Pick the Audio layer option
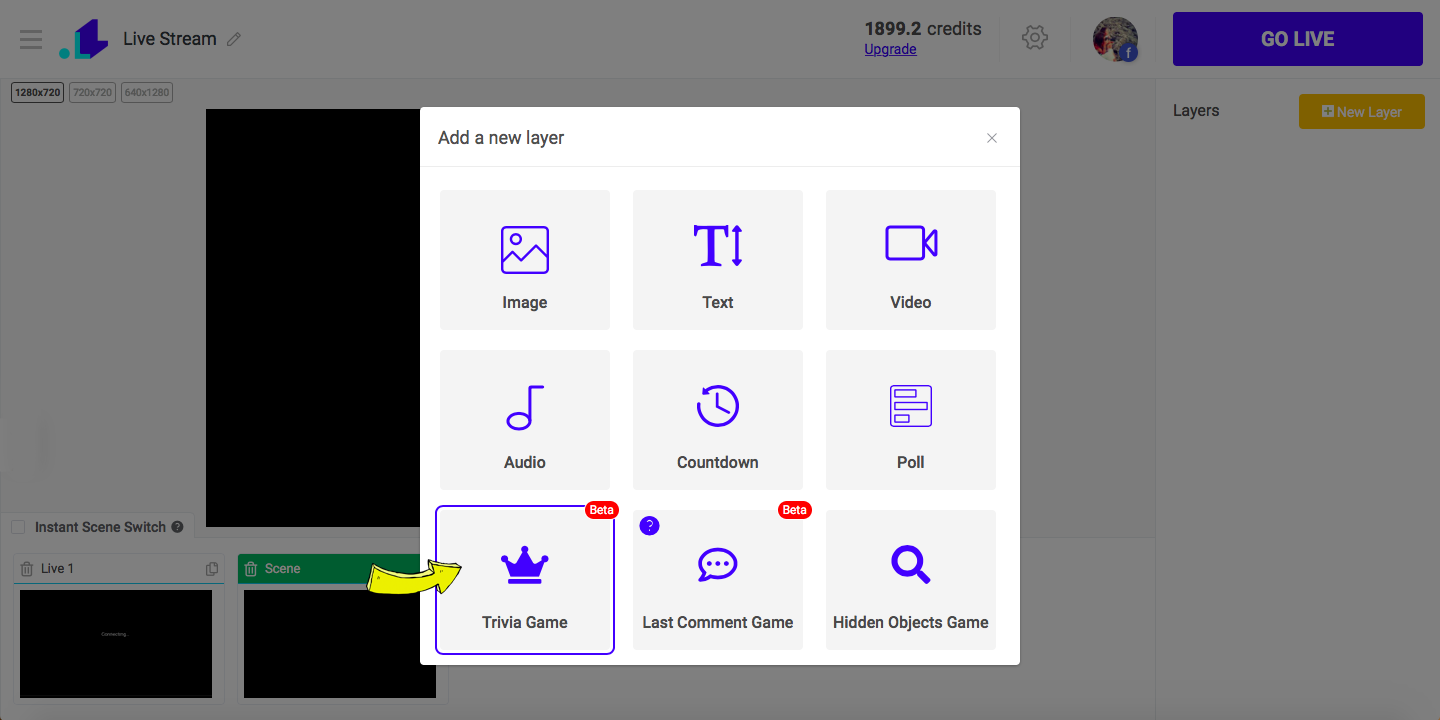Image resolution: width=1440 pixels, height=720 pixels. coord(525,420)
